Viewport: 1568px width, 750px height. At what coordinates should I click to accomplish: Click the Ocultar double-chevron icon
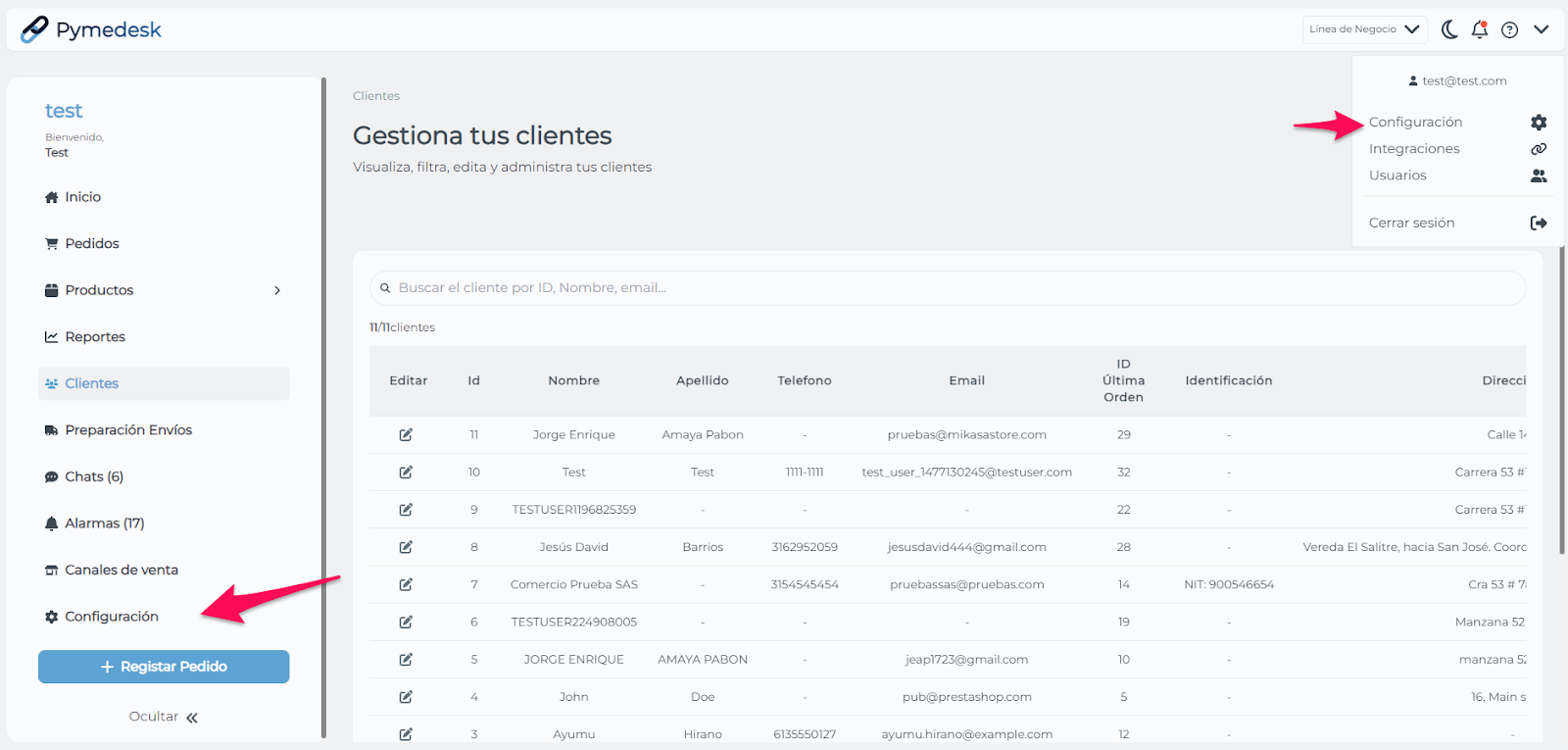[x=192, y=718]
